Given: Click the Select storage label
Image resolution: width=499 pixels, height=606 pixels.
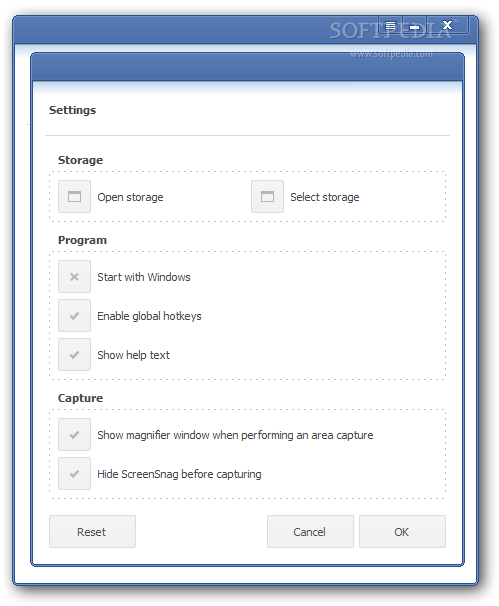Looking at the screenshot, I should [x=325, y=197].
